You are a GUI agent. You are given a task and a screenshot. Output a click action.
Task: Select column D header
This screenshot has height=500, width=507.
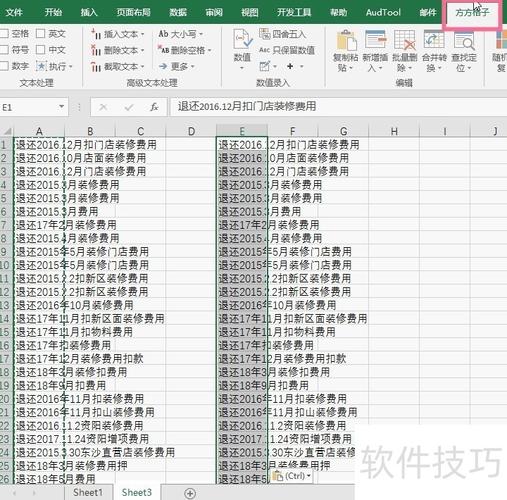191,131
